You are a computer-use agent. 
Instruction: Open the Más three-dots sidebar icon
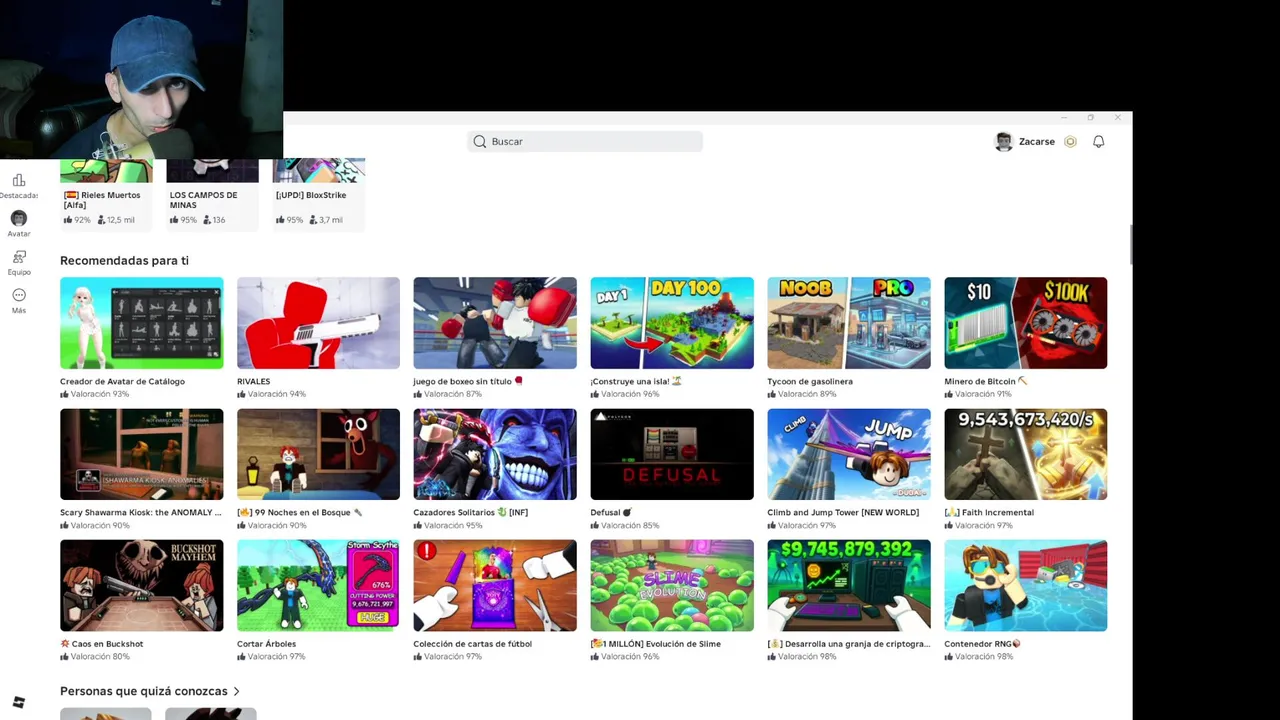(19, 295)
